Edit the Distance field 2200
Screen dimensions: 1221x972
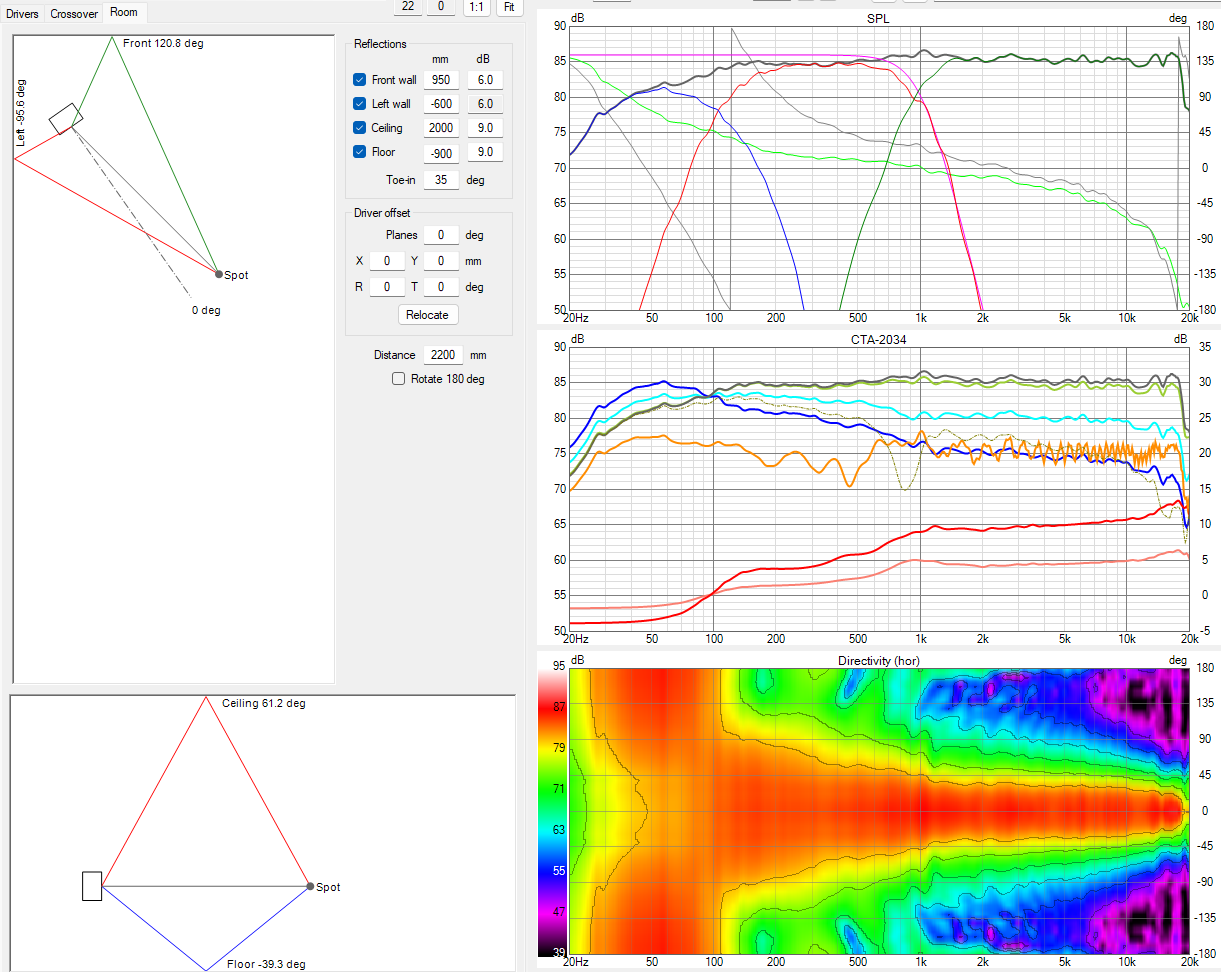click(441, 355)
